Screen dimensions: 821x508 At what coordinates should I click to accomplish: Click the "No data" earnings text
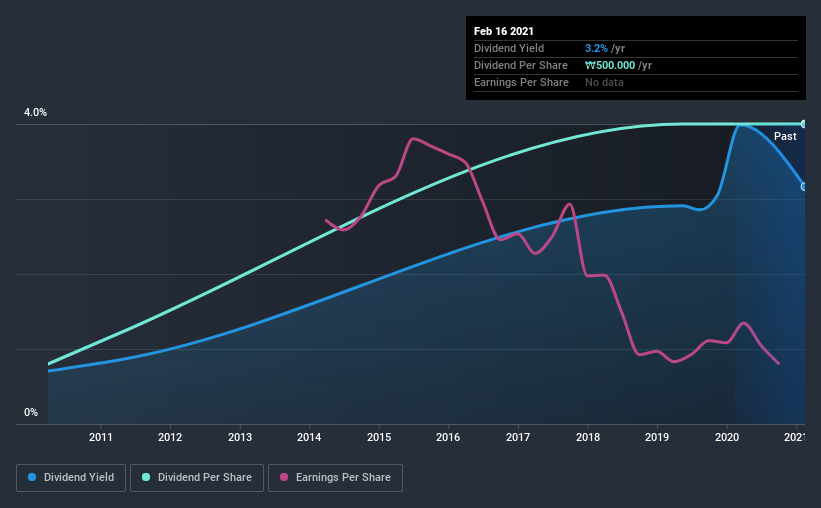pos(604,82)
